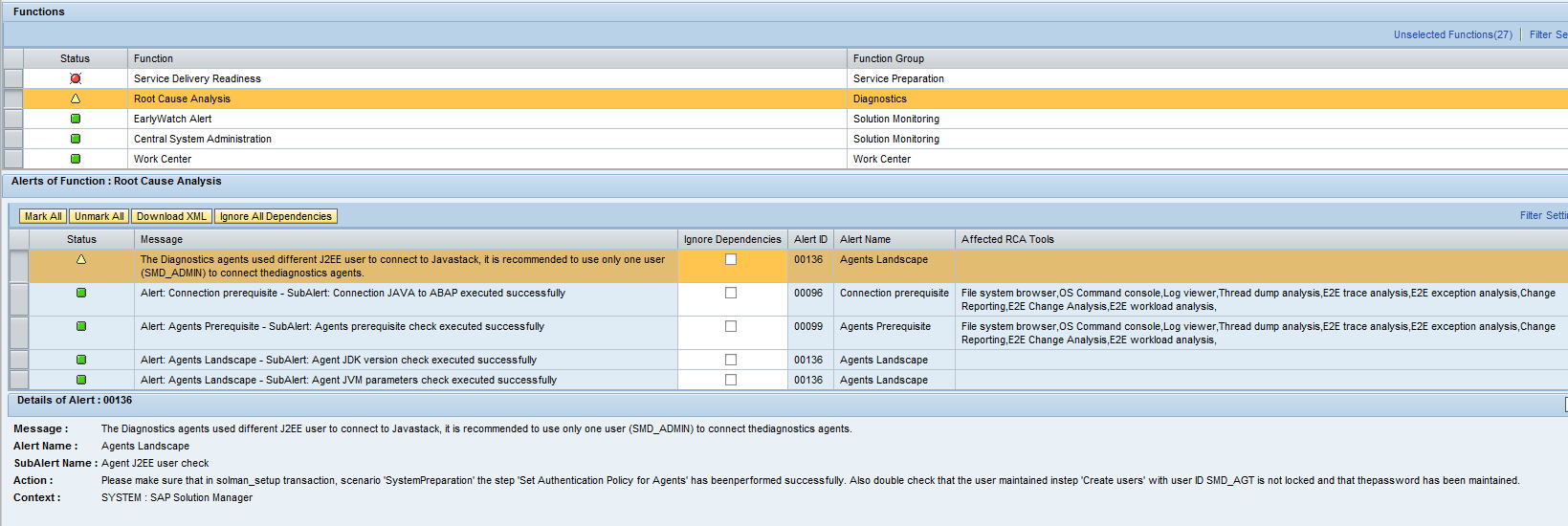This screenshot has width=1568, height=526.
Task: Click the Download XML button
Action: (x=171, y=216)
